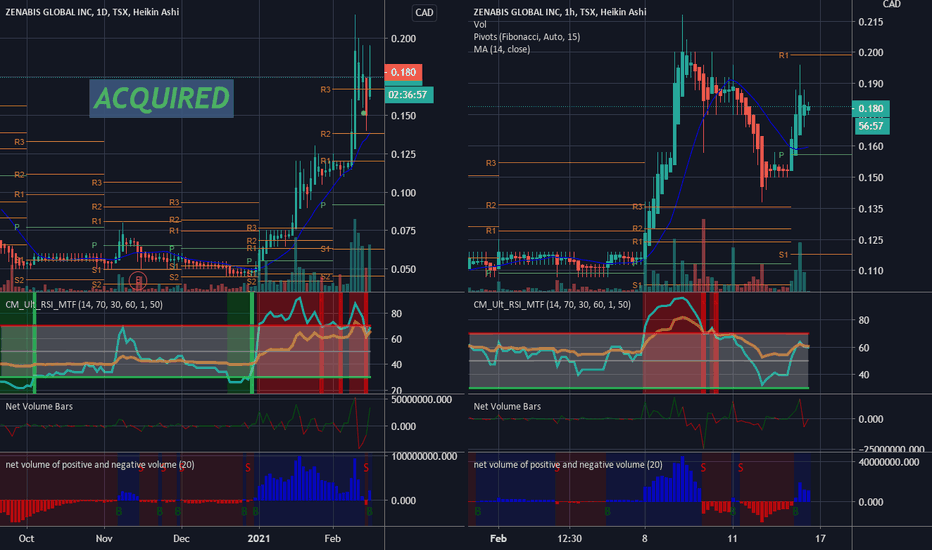Click the 17 date label on the hourly time axis
The image size is (932, 550).
point(820,539)
